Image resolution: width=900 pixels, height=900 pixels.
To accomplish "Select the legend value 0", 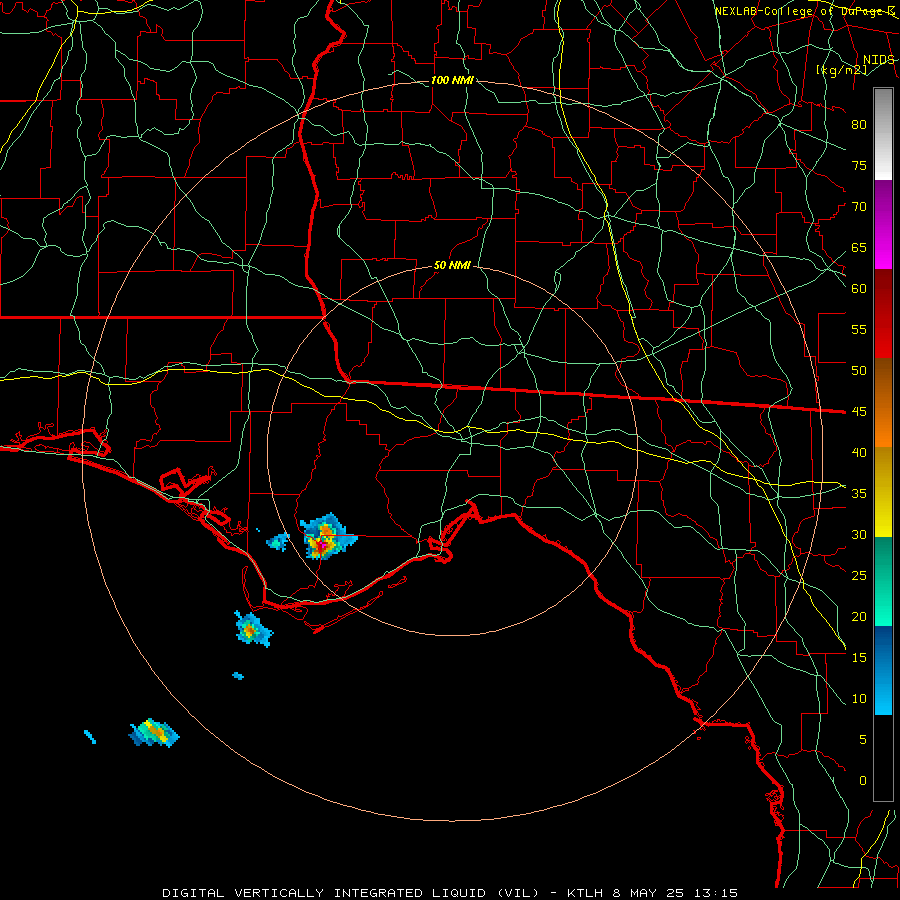I will 863,781.
